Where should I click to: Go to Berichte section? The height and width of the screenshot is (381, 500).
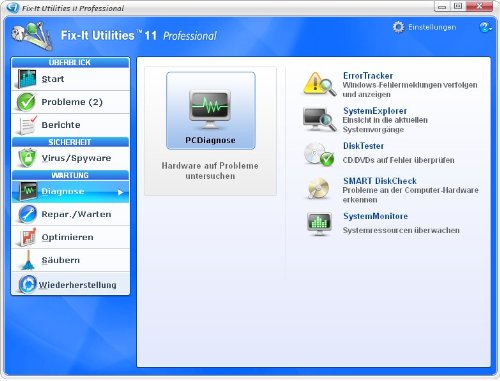point(71,125)
